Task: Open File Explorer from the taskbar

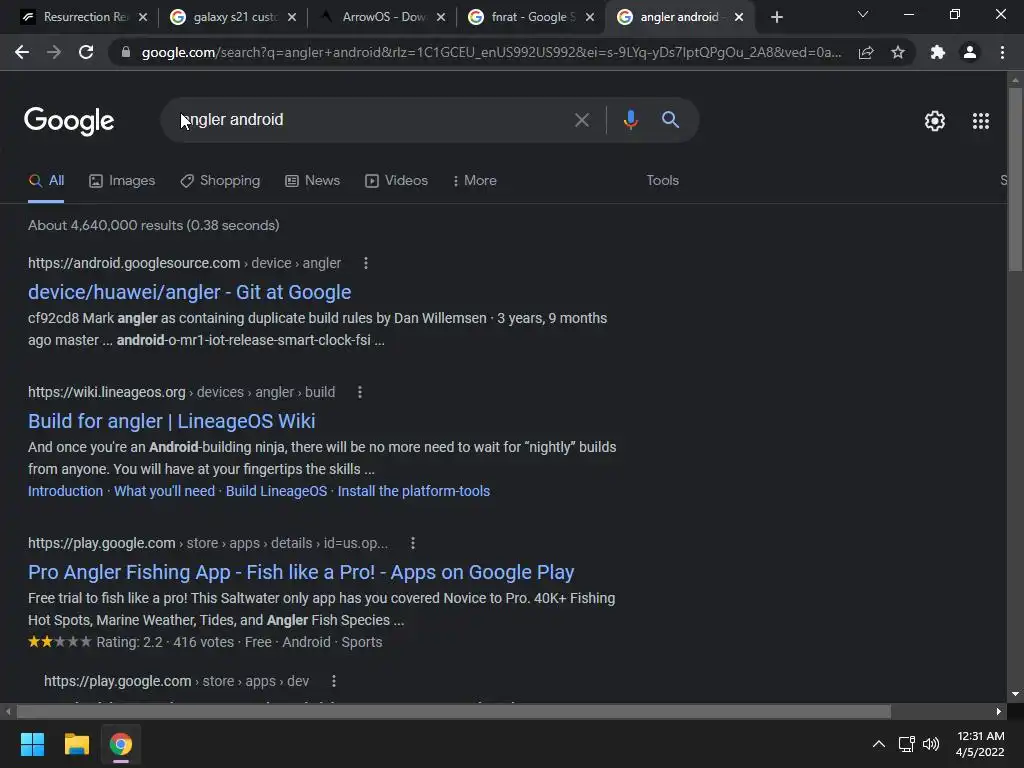Action: (76, 744)
